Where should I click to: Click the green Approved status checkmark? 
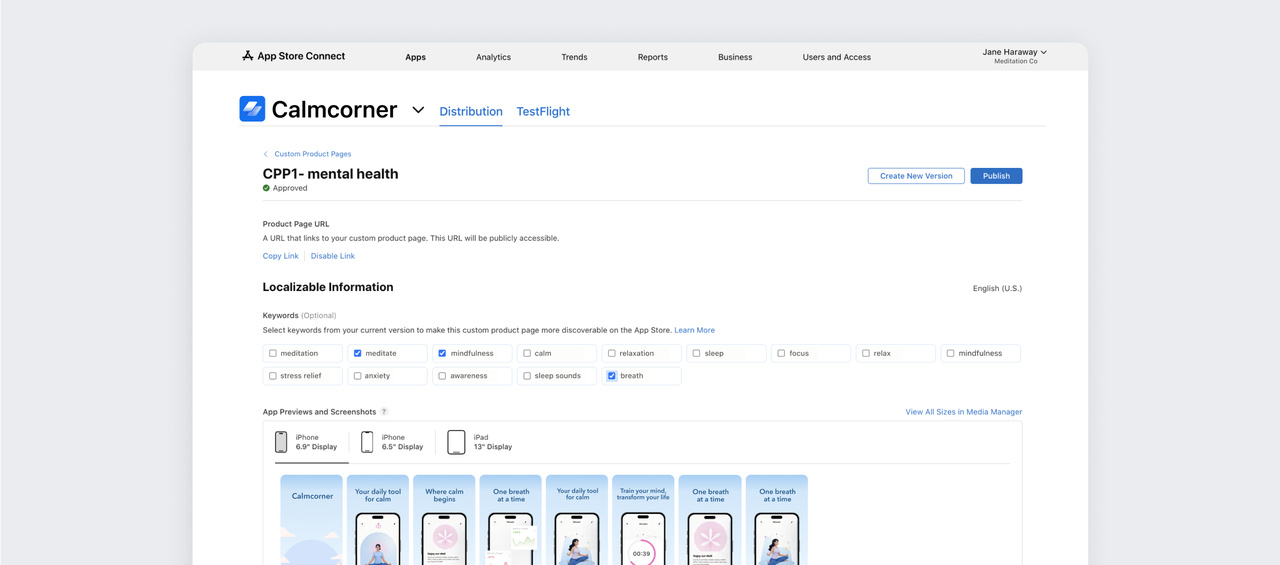tap(266, 188)
